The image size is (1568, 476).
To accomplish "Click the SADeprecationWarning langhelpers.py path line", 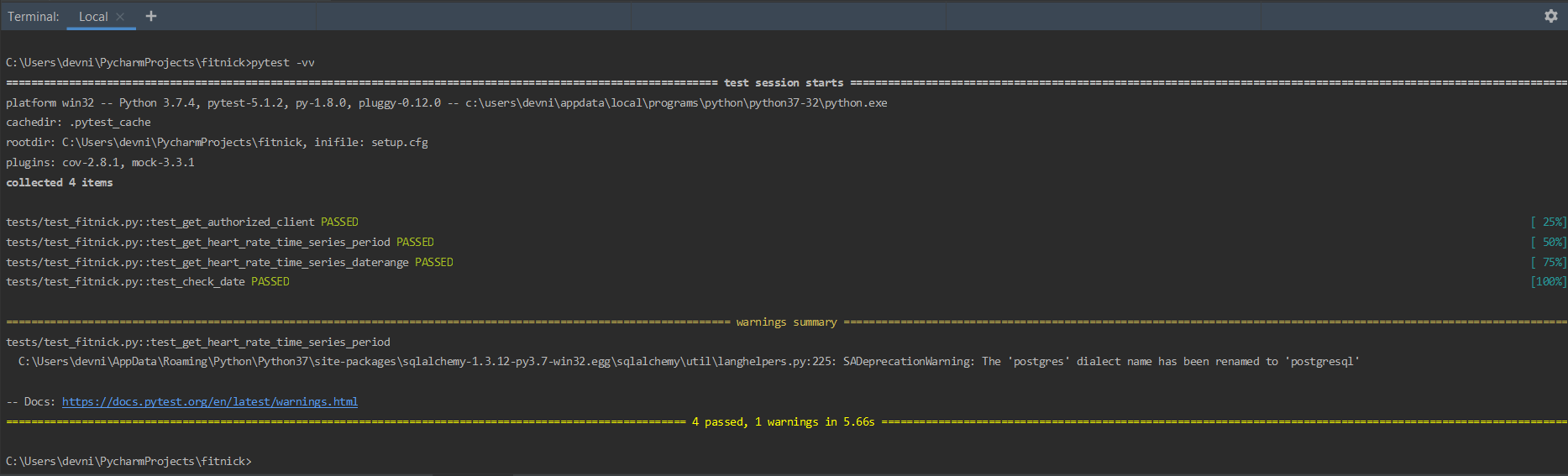I will click(689, 361).
